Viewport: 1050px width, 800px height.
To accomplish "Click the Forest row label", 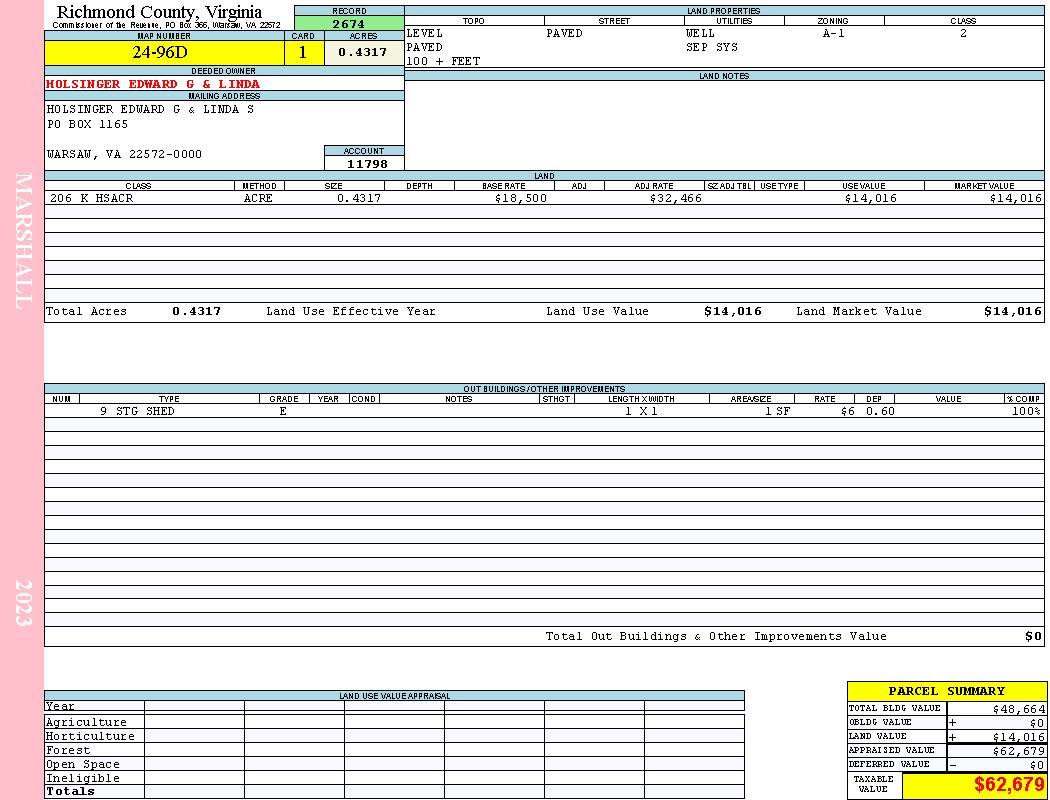I will tap(68, 750).
